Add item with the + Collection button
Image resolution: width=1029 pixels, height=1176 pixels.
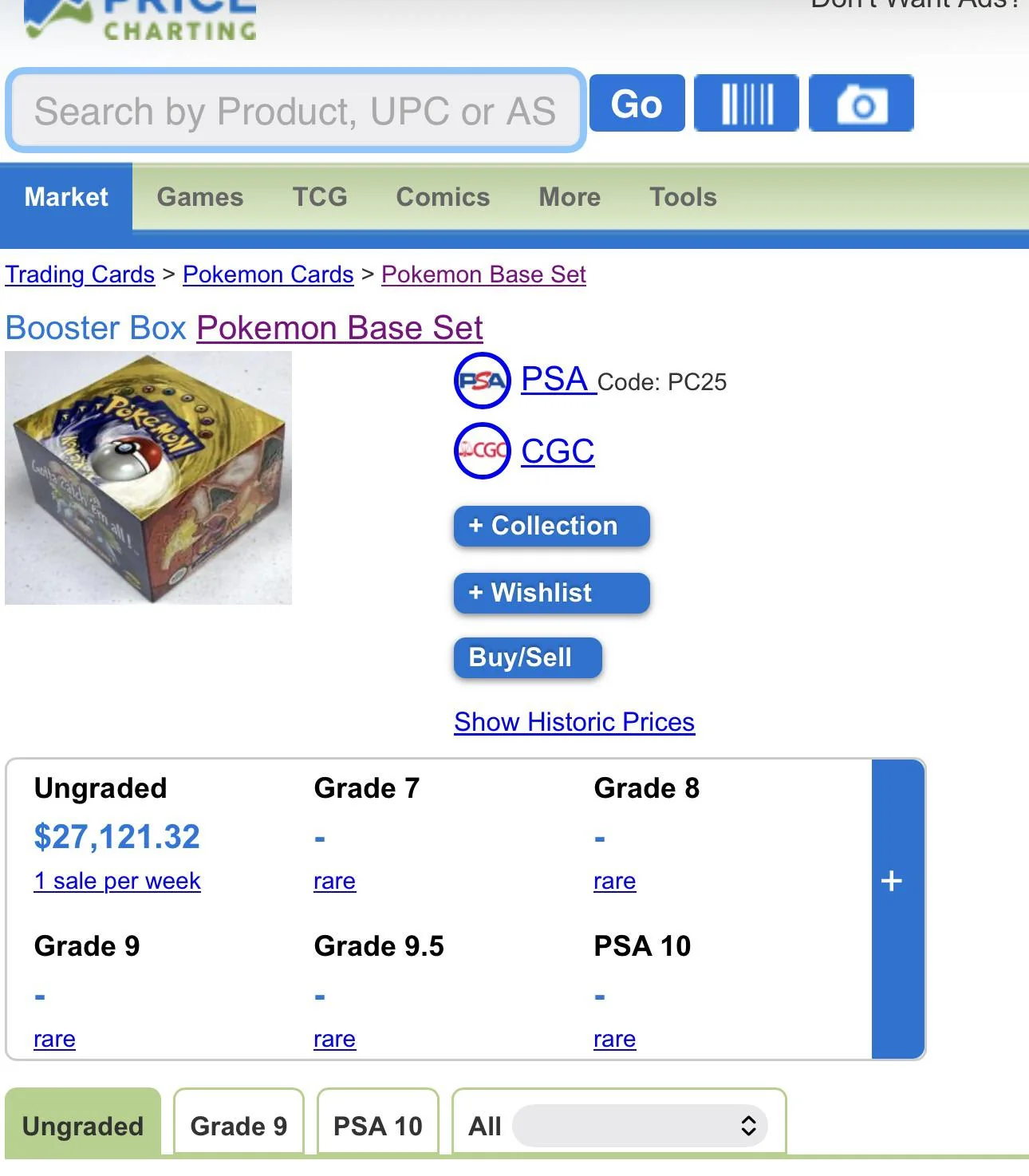551,526
